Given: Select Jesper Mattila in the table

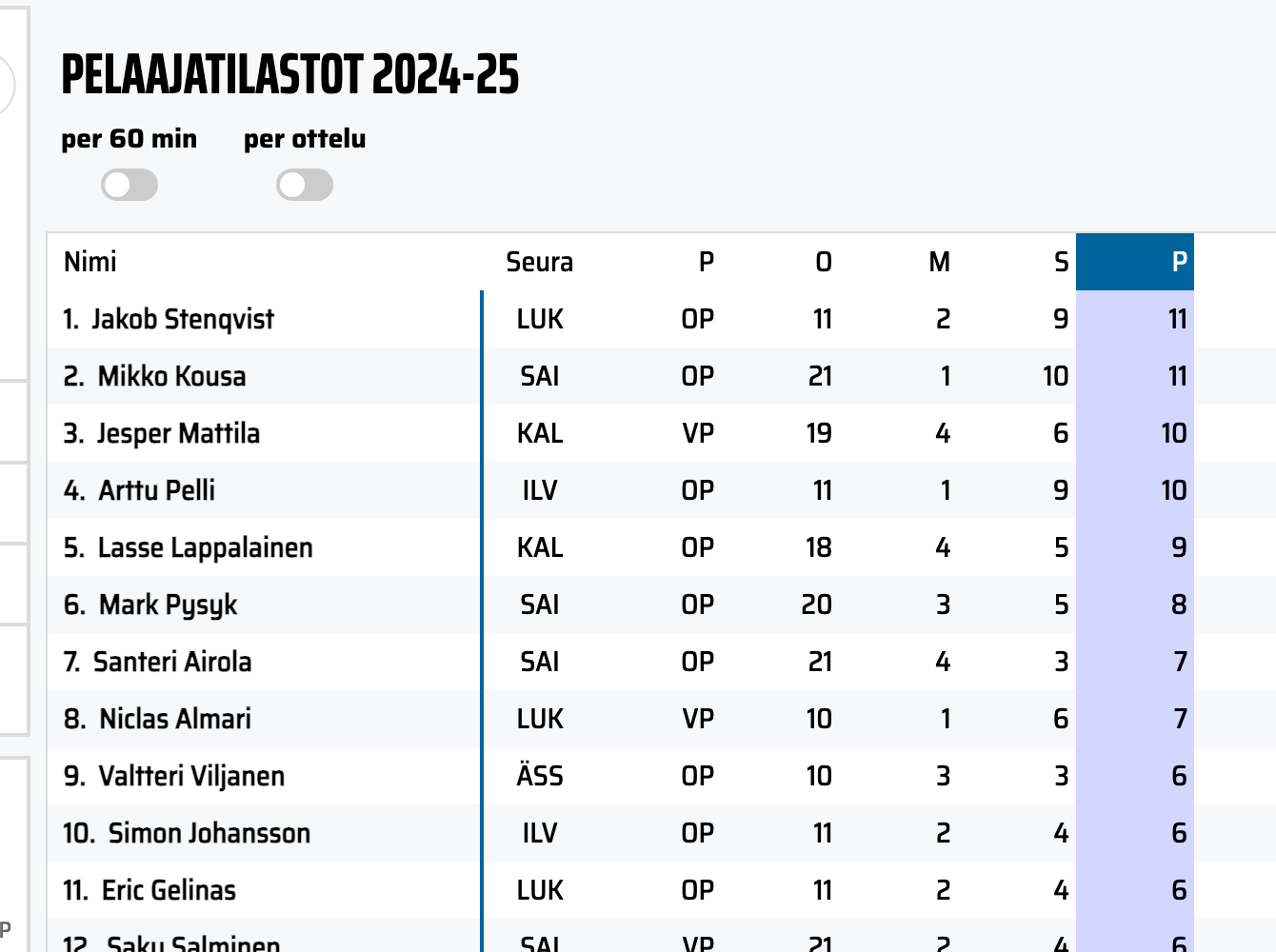Looking at the screenshot, I should (178, 433).
